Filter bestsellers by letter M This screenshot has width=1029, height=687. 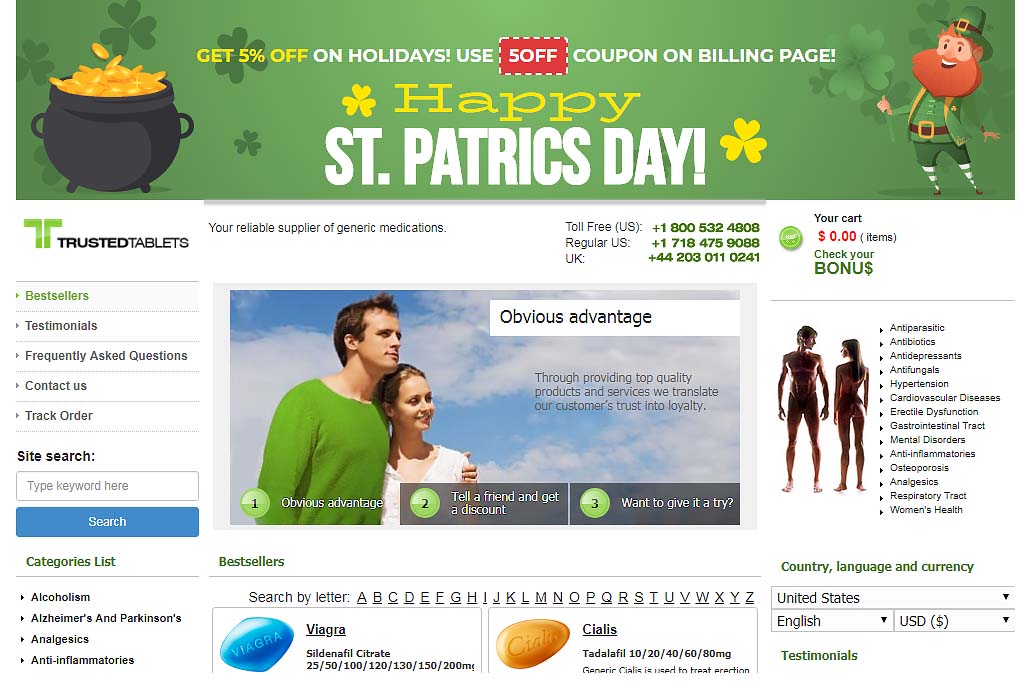point(541,597)
